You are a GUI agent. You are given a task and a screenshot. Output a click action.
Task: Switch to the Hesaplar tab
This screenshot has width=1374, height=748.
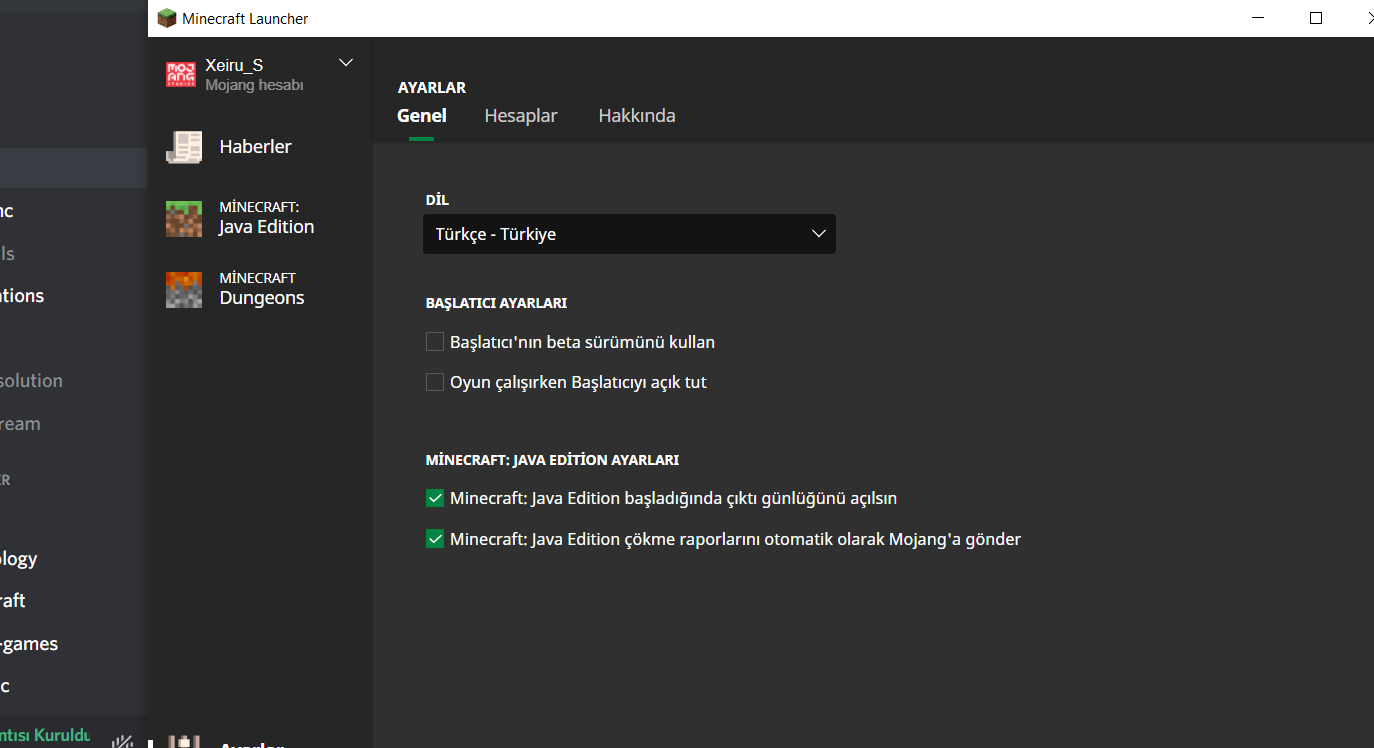click(521, 116)
